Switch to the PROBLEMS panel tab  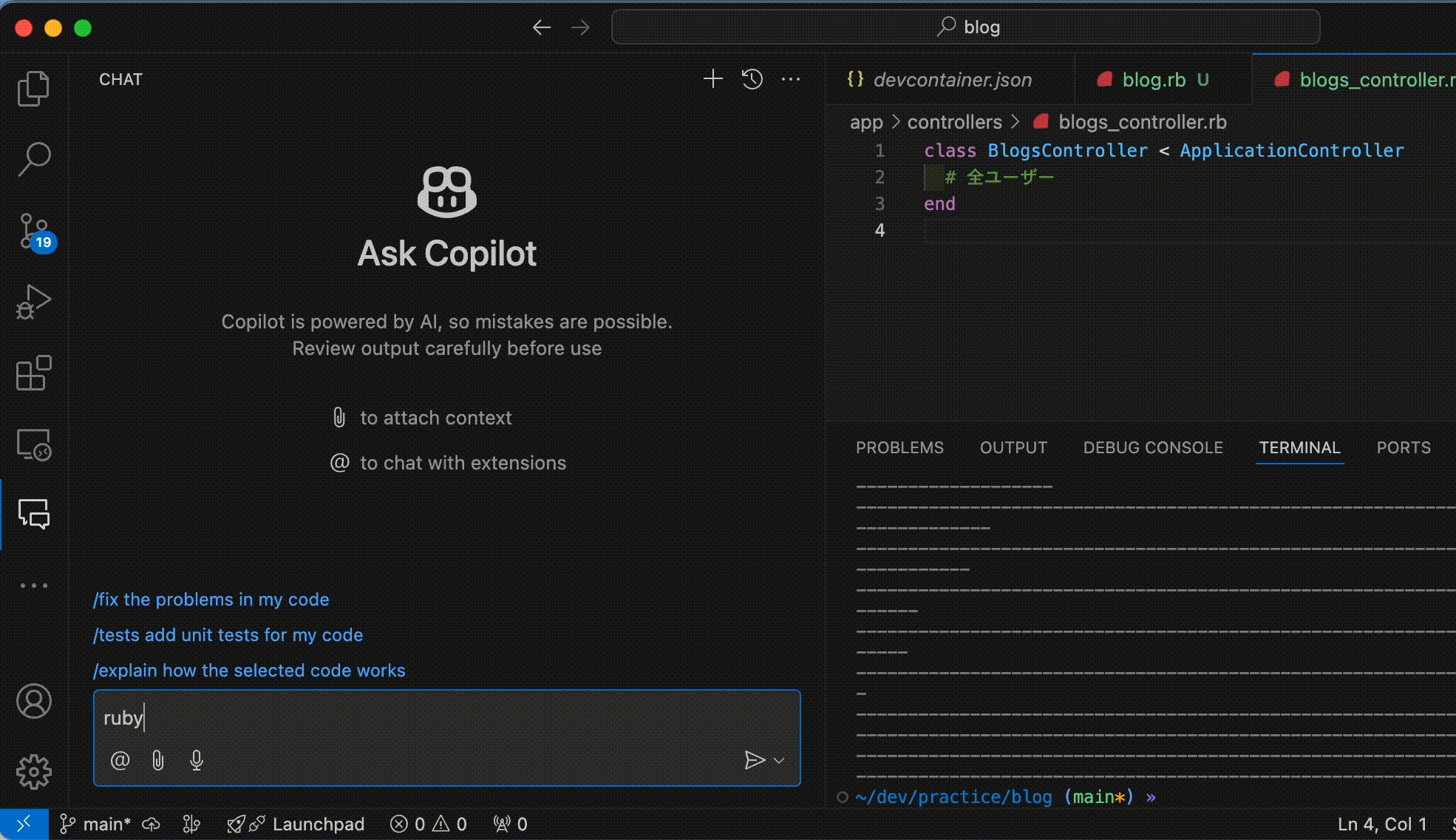point(899,447)
